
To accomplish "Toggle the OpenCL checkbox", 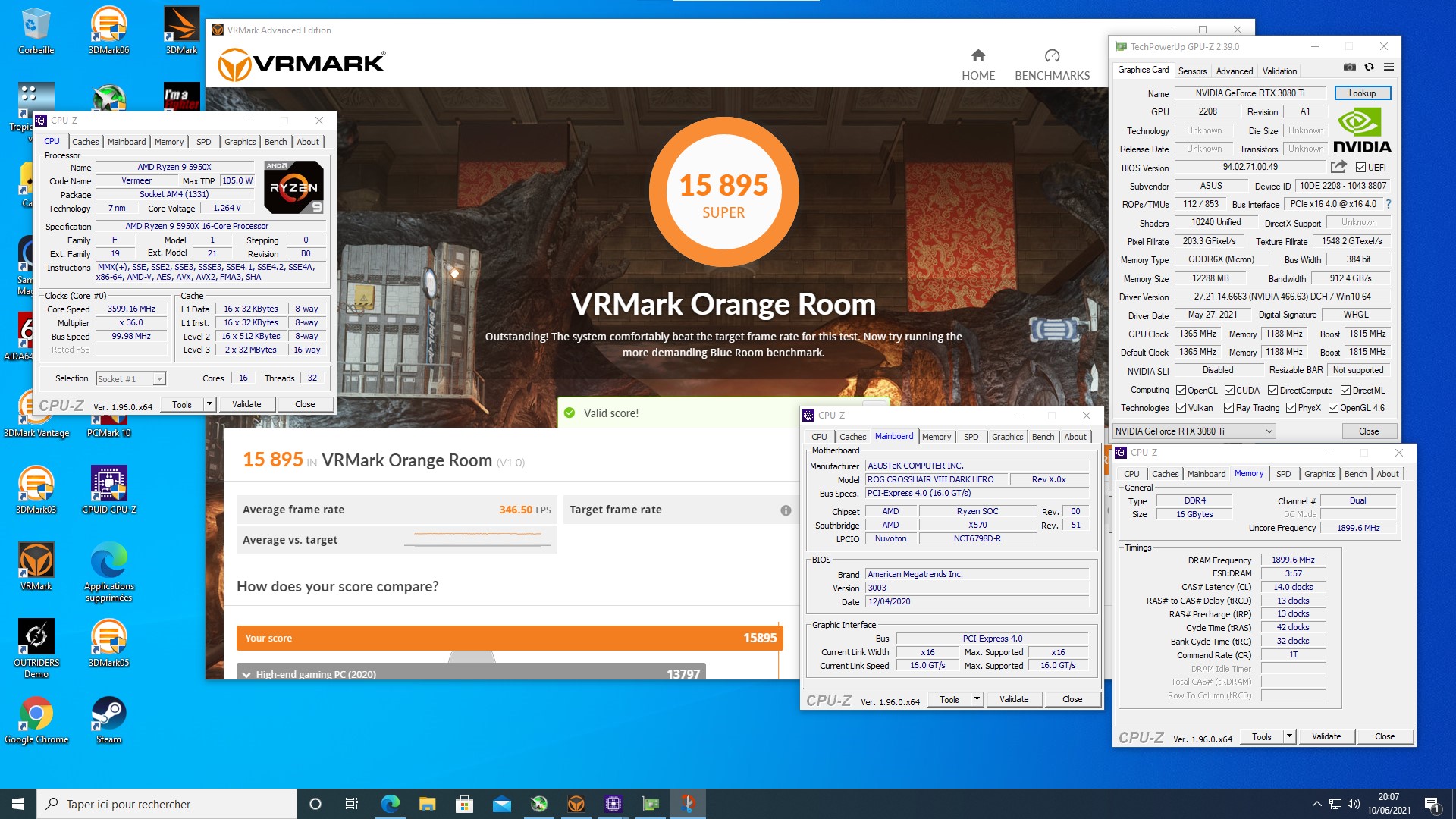I will (1181, 391).
